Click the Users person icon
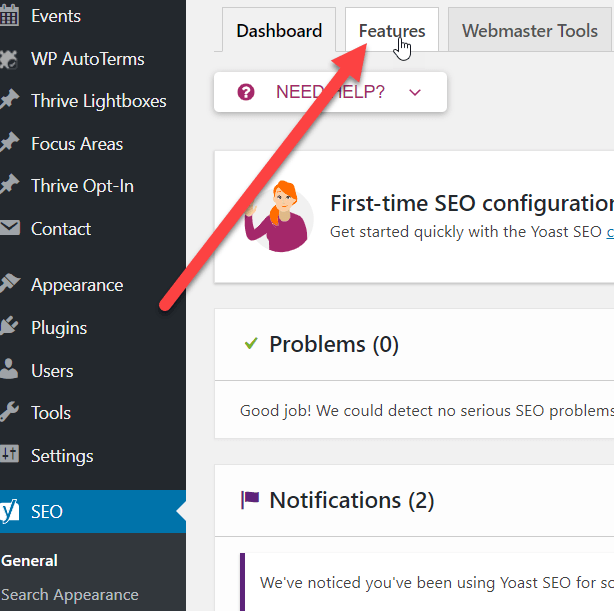 point(9,371)
